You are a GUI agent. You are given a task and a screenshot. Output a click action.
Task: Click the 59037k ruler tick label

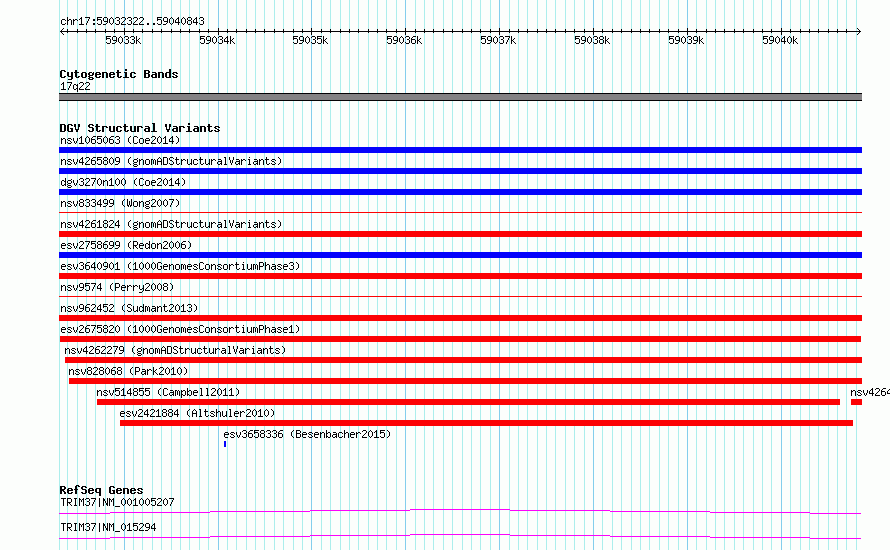(498, 40)
